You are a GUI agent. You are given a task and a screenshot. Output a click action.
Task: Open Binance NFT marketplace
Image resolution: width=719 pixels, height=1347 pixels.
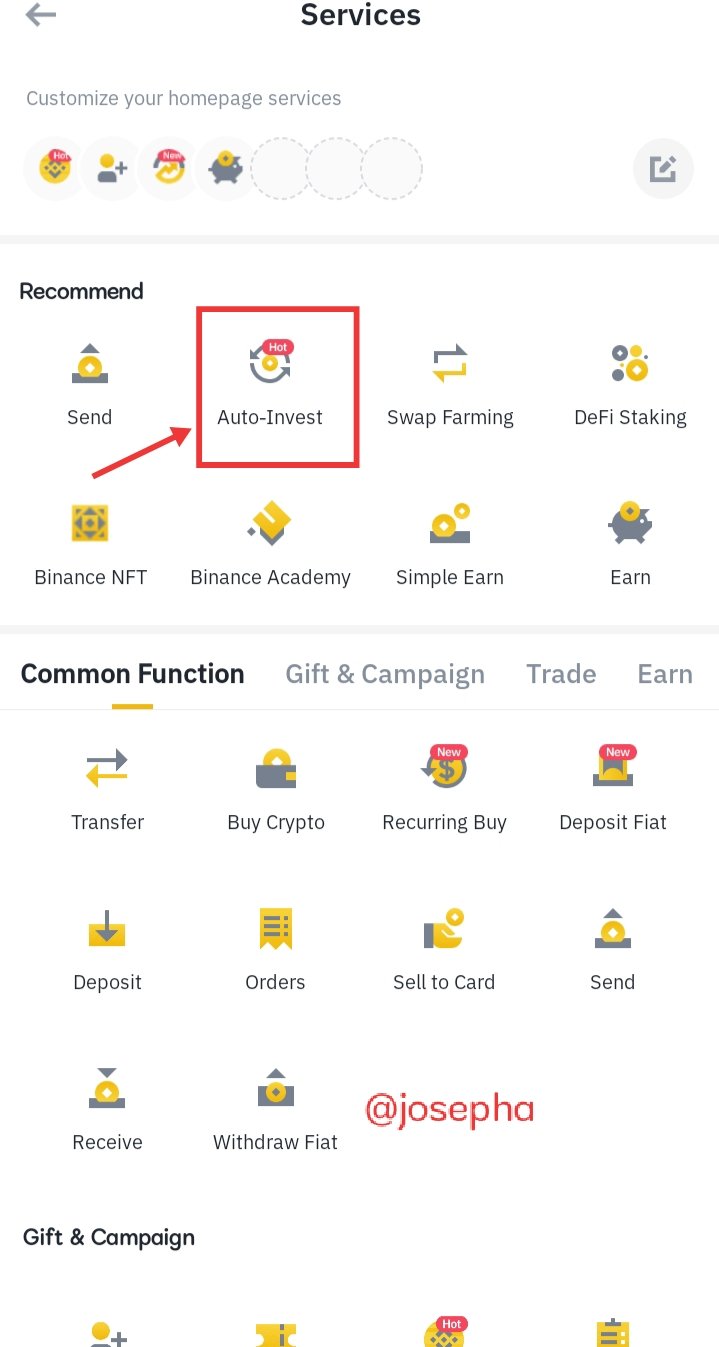(x=90, y=543)
